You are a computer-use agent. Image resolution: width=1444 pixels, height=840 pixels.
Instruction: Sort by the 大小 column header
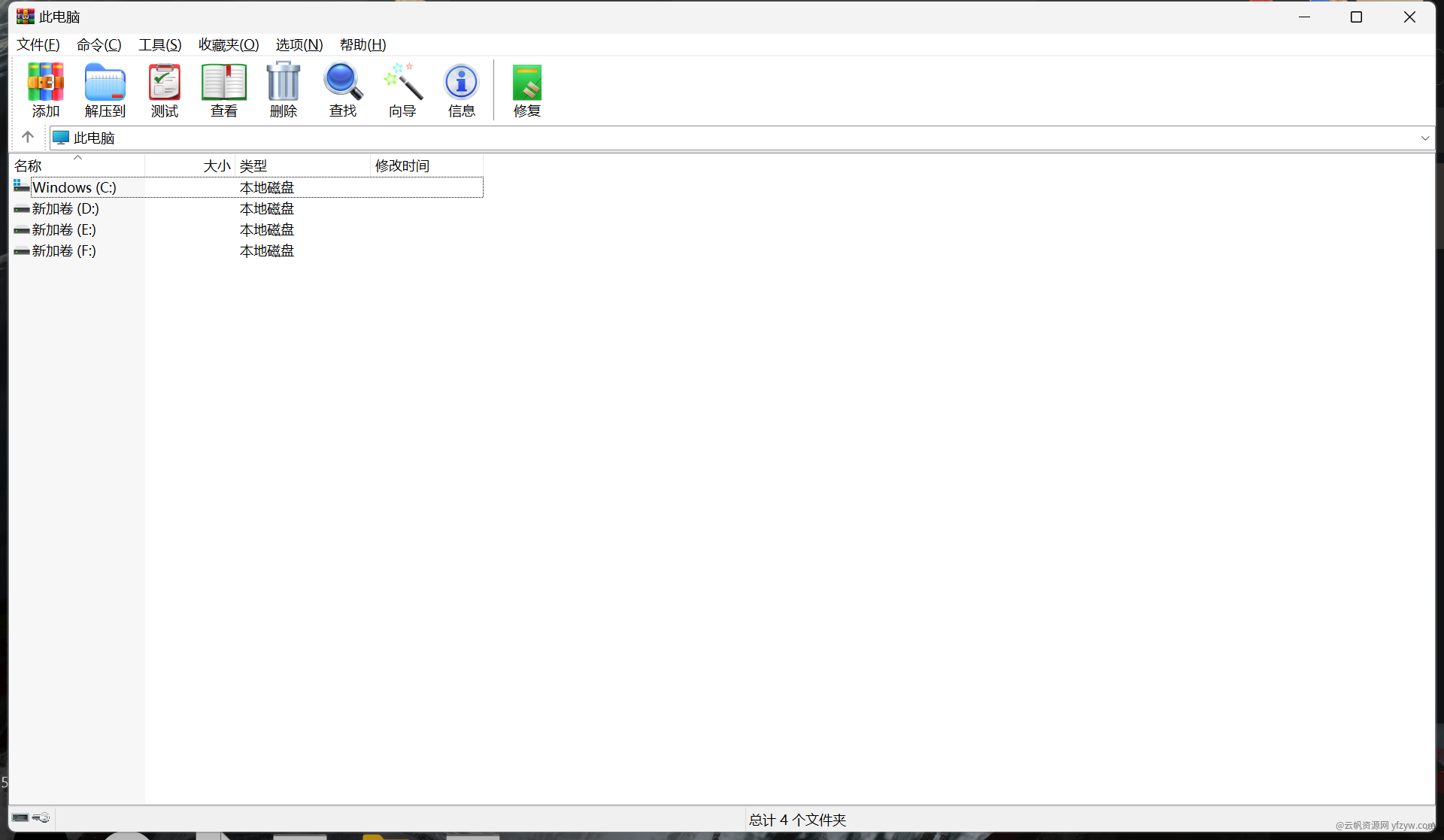[190, 165]
